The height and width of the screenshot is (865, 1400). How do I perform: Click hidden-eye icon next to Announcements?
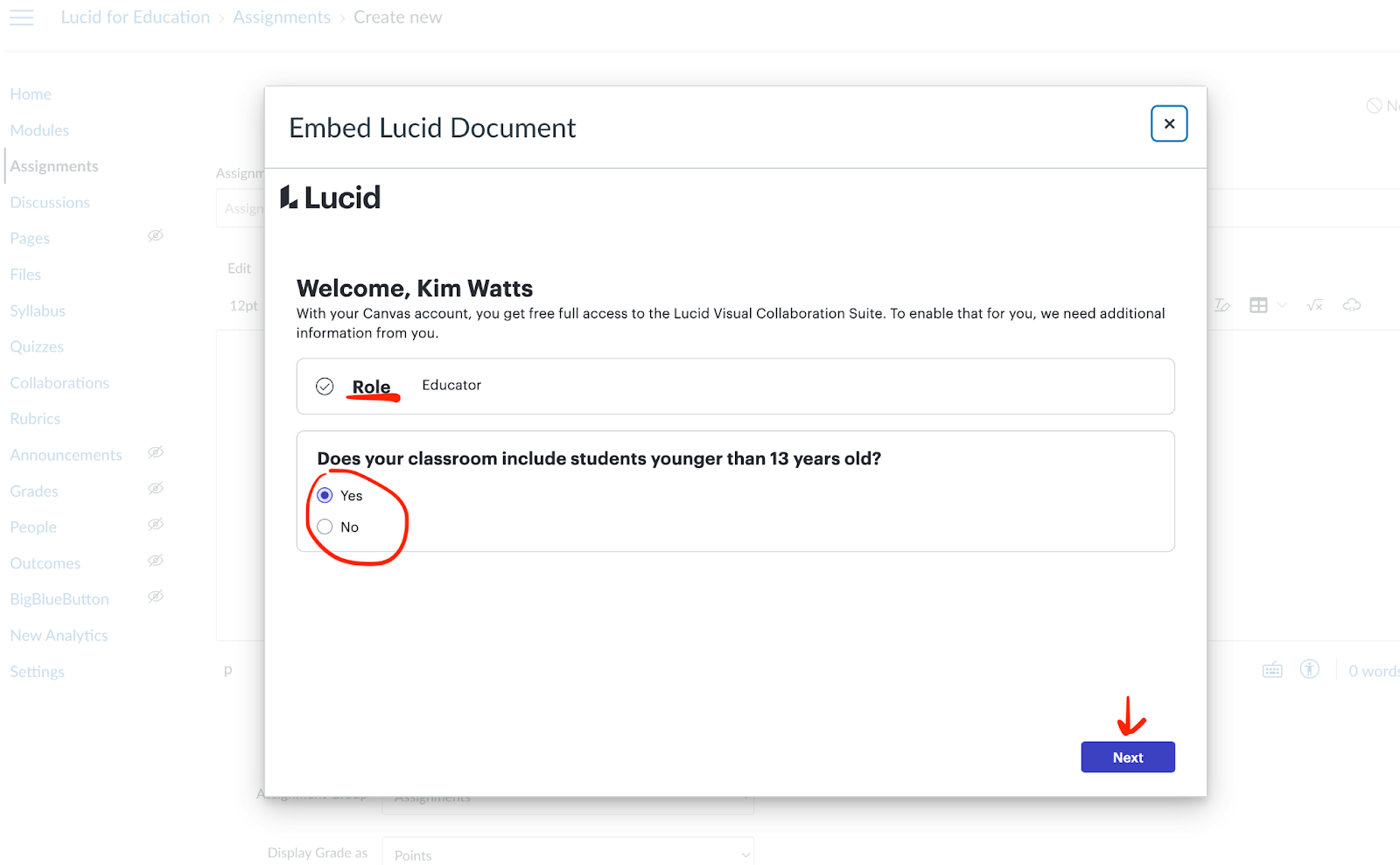pyautogui.click(x=156, y=452)
